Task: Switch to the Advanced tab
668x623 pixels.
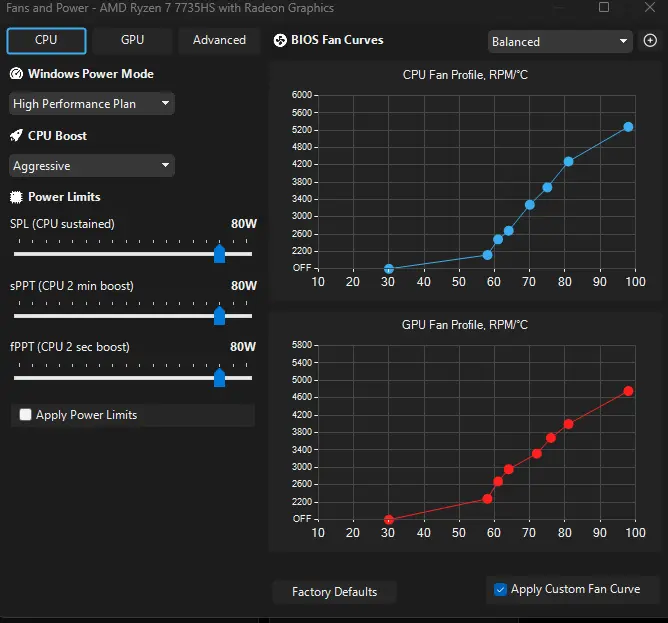Action: click(219, 40)
